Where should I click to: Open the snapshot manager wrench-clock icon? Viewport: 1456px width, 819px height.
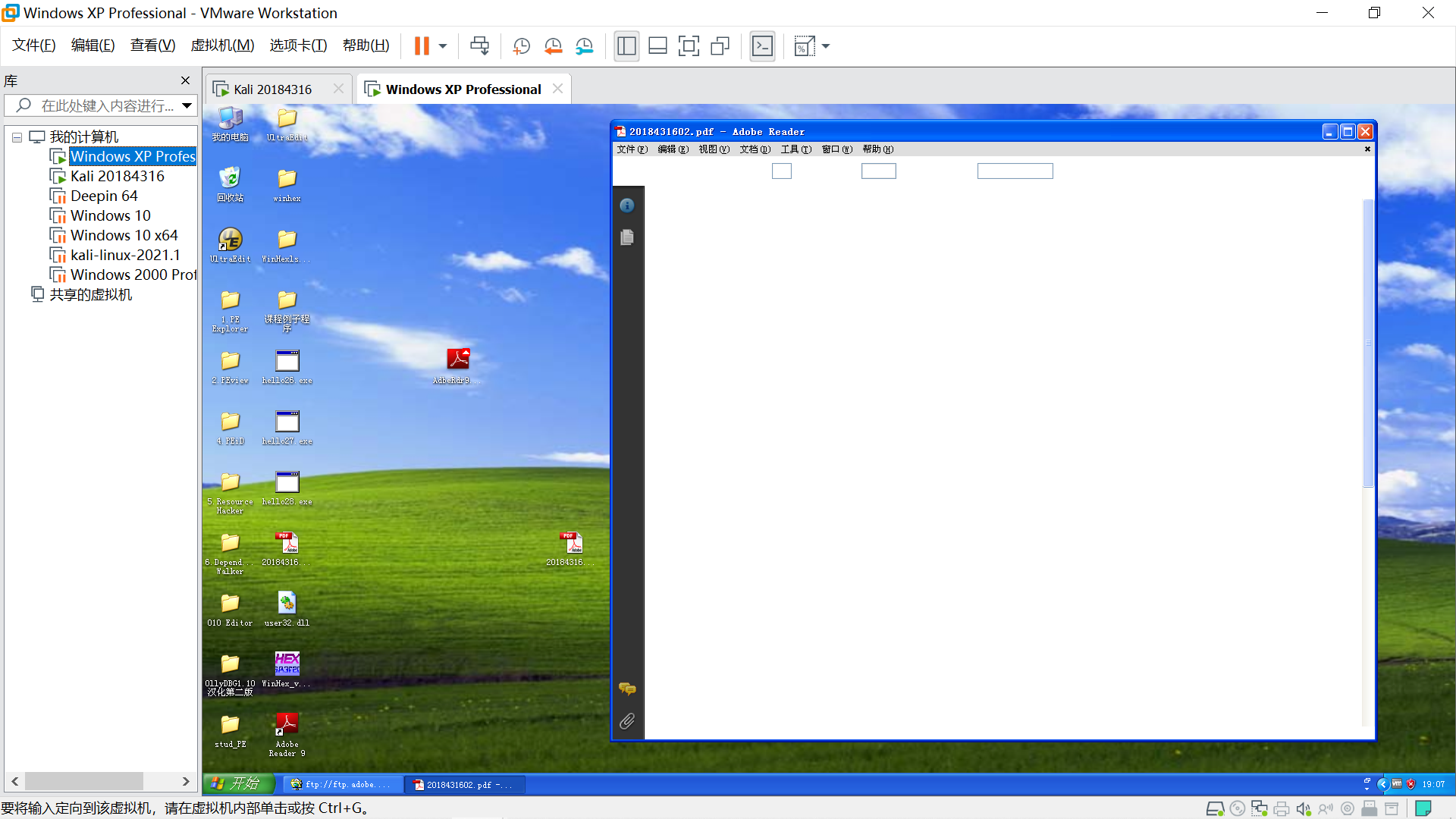pyautogui.click(x=584, y=46)
